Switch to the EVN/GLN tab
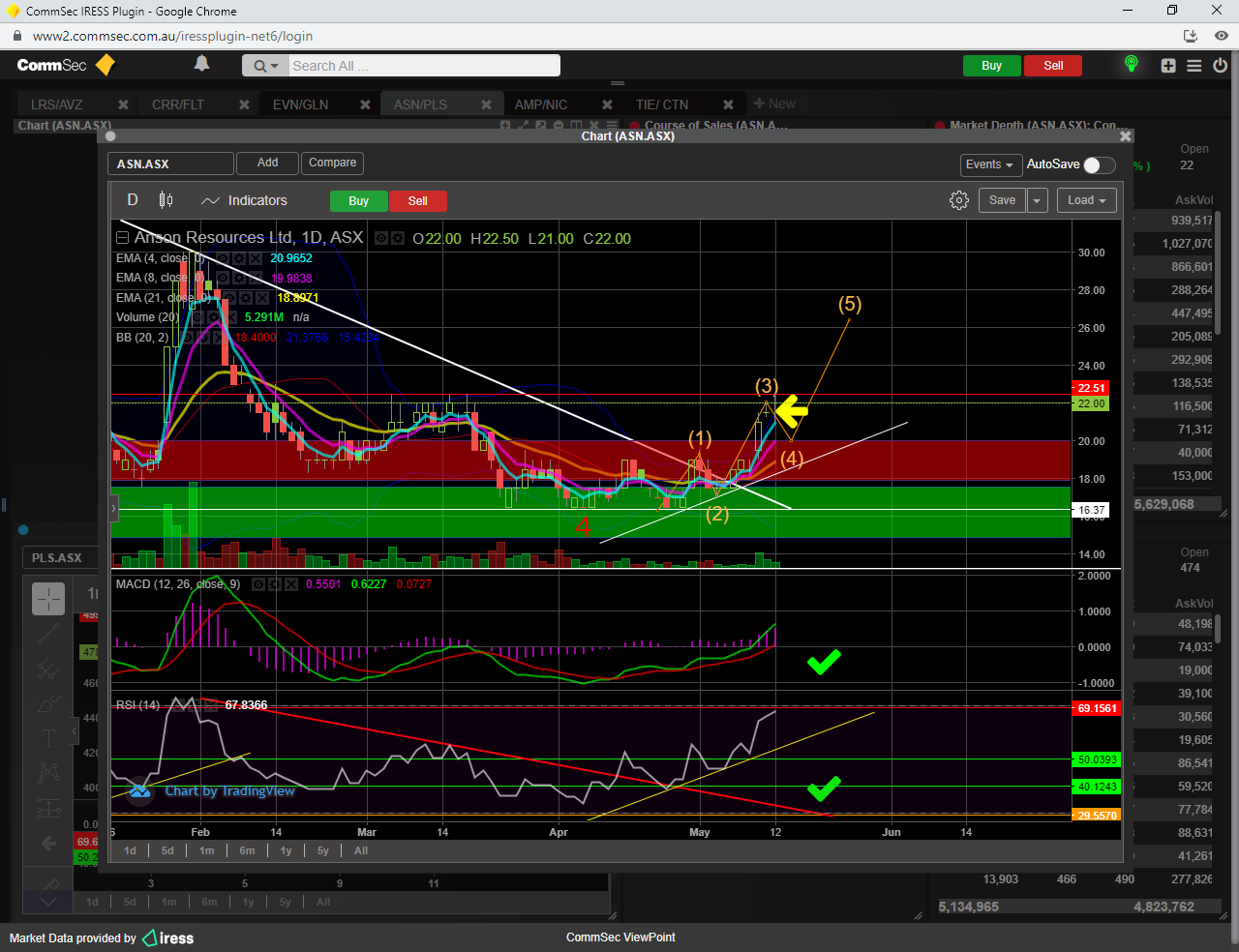 pyautogui.click(x=300, y=104)
